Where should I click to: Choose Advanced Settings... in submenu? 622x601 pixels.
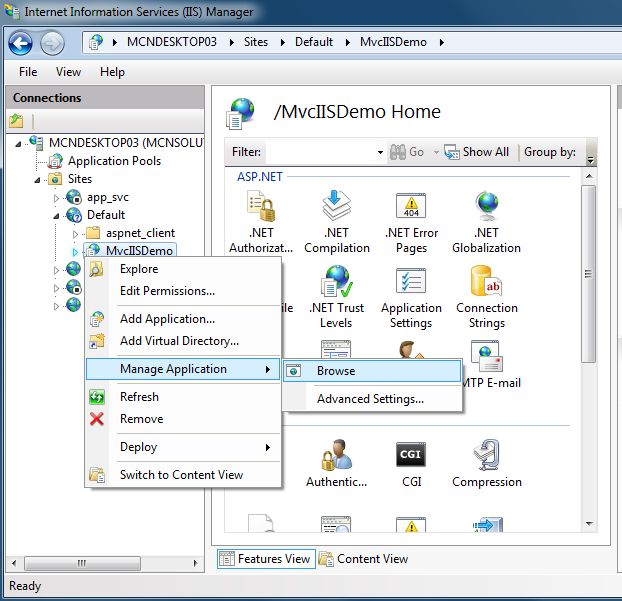coord(372,399)
